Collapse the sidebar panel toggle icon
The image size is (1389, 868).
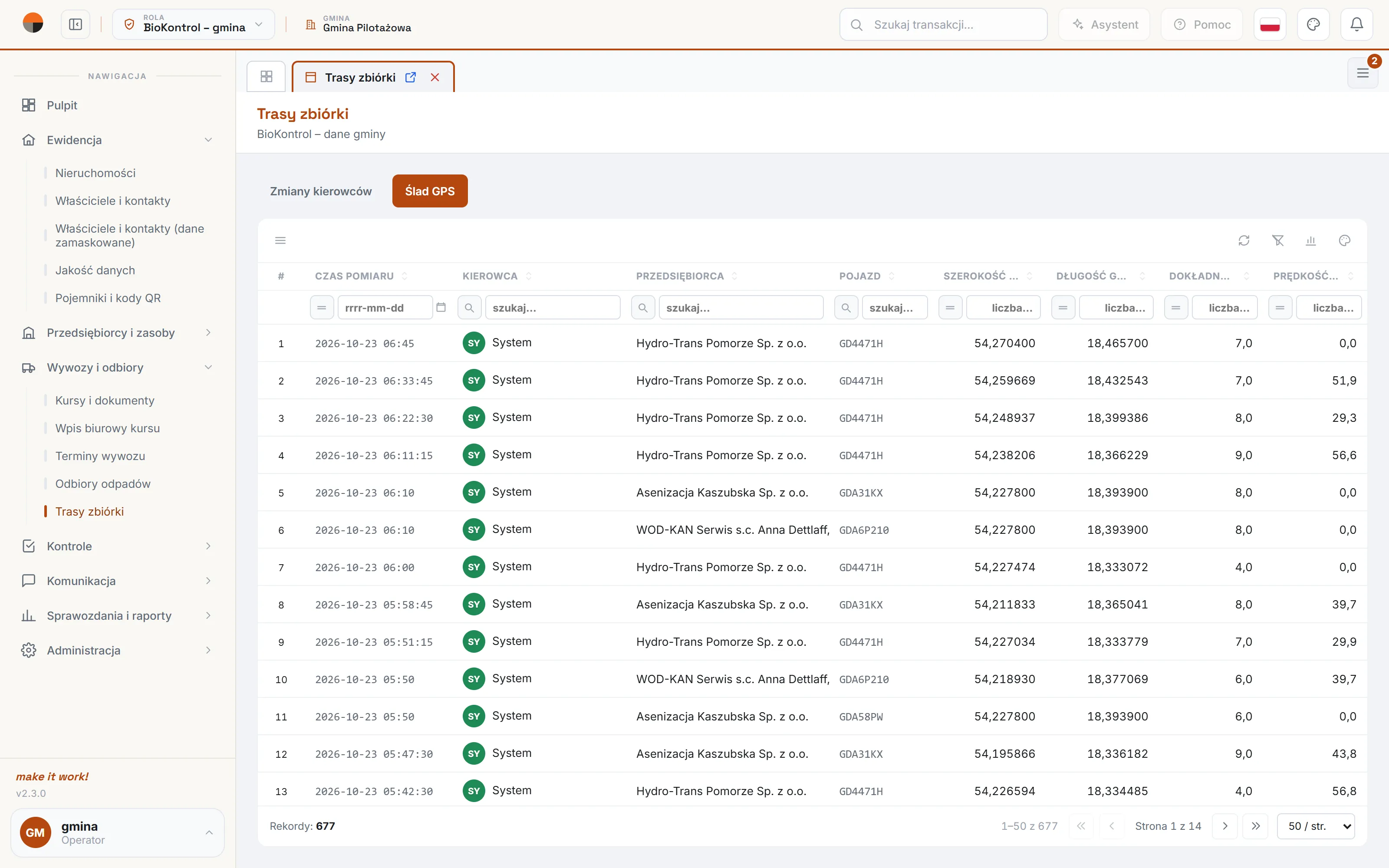pyautogui.click(x=75, y=25)
